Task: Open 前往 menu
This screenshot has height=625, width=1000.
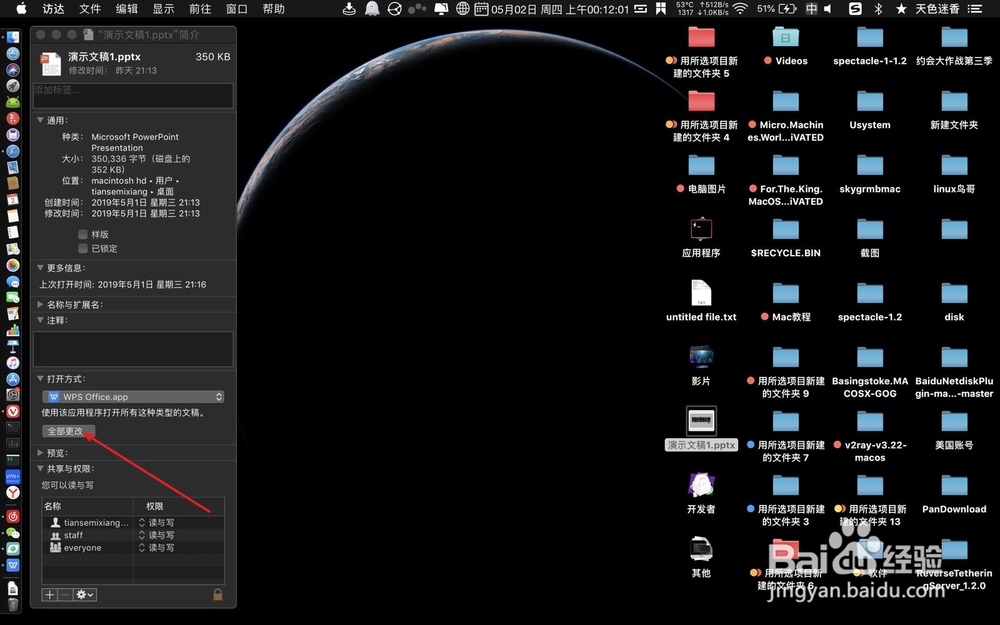Action: [x=200, y=9]
